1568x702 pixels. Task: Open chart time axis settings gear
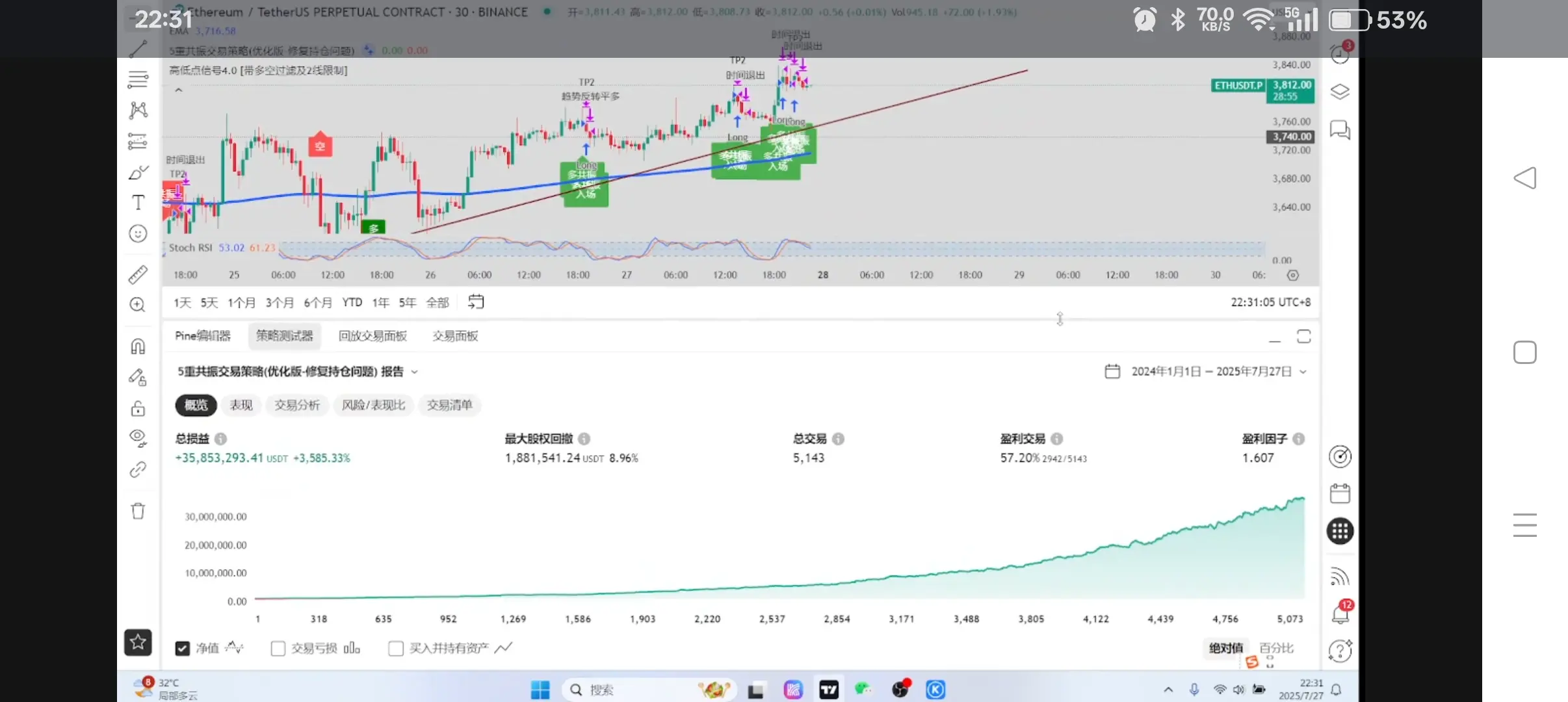point(1293,275)
